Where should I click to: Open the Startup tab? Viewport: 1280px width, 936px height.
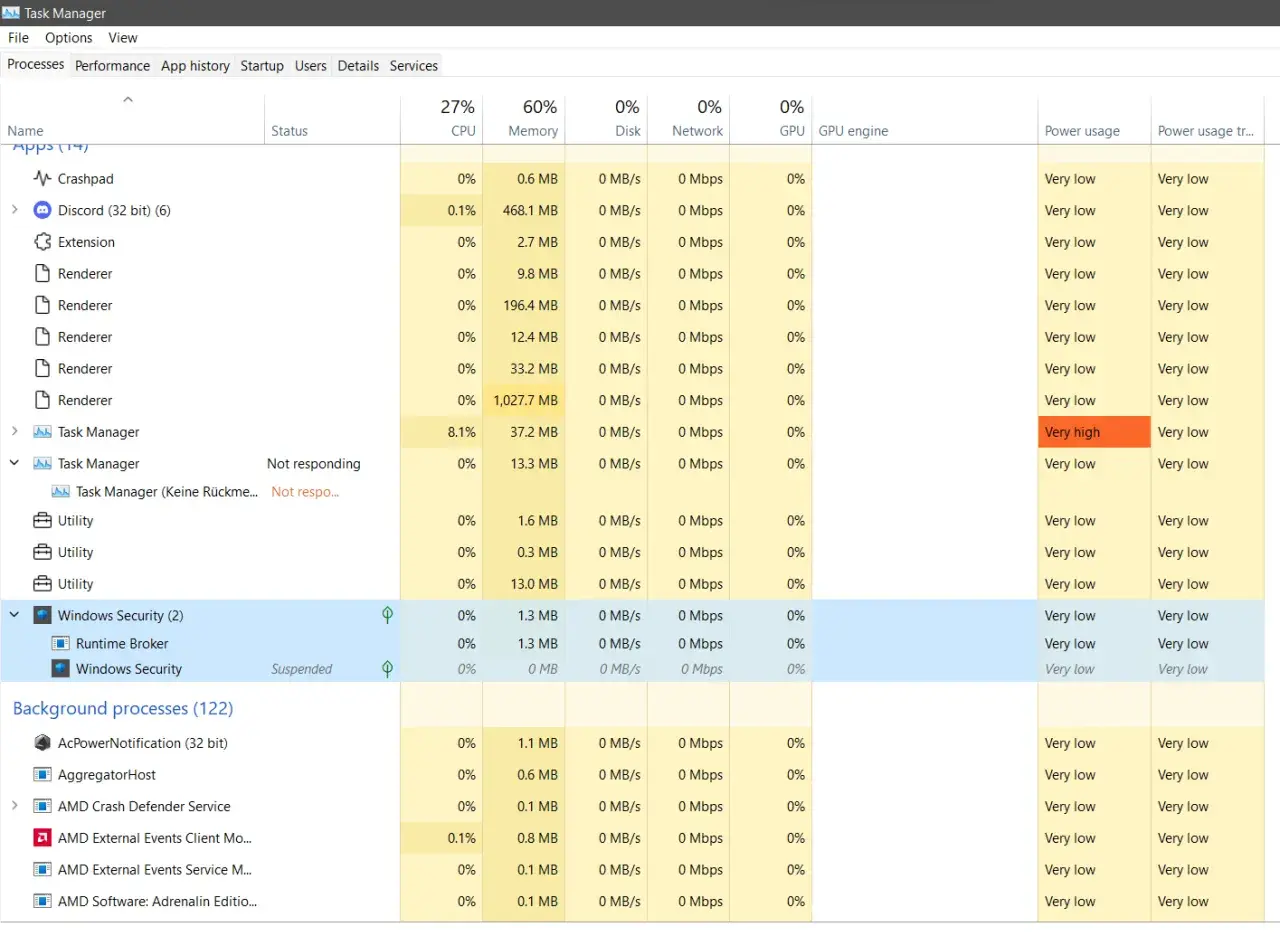point(262,65)
